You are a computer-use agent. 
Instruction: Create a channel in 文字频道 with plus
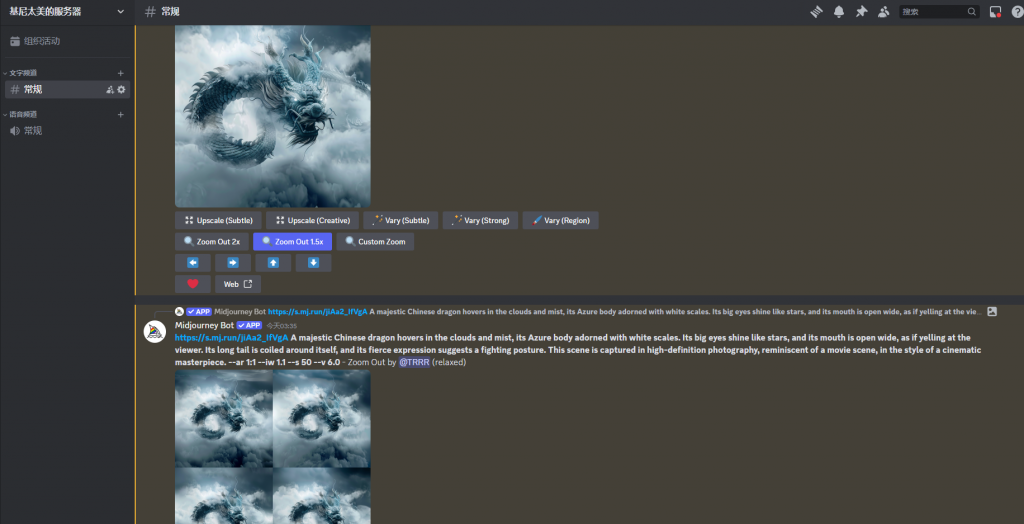120,73
